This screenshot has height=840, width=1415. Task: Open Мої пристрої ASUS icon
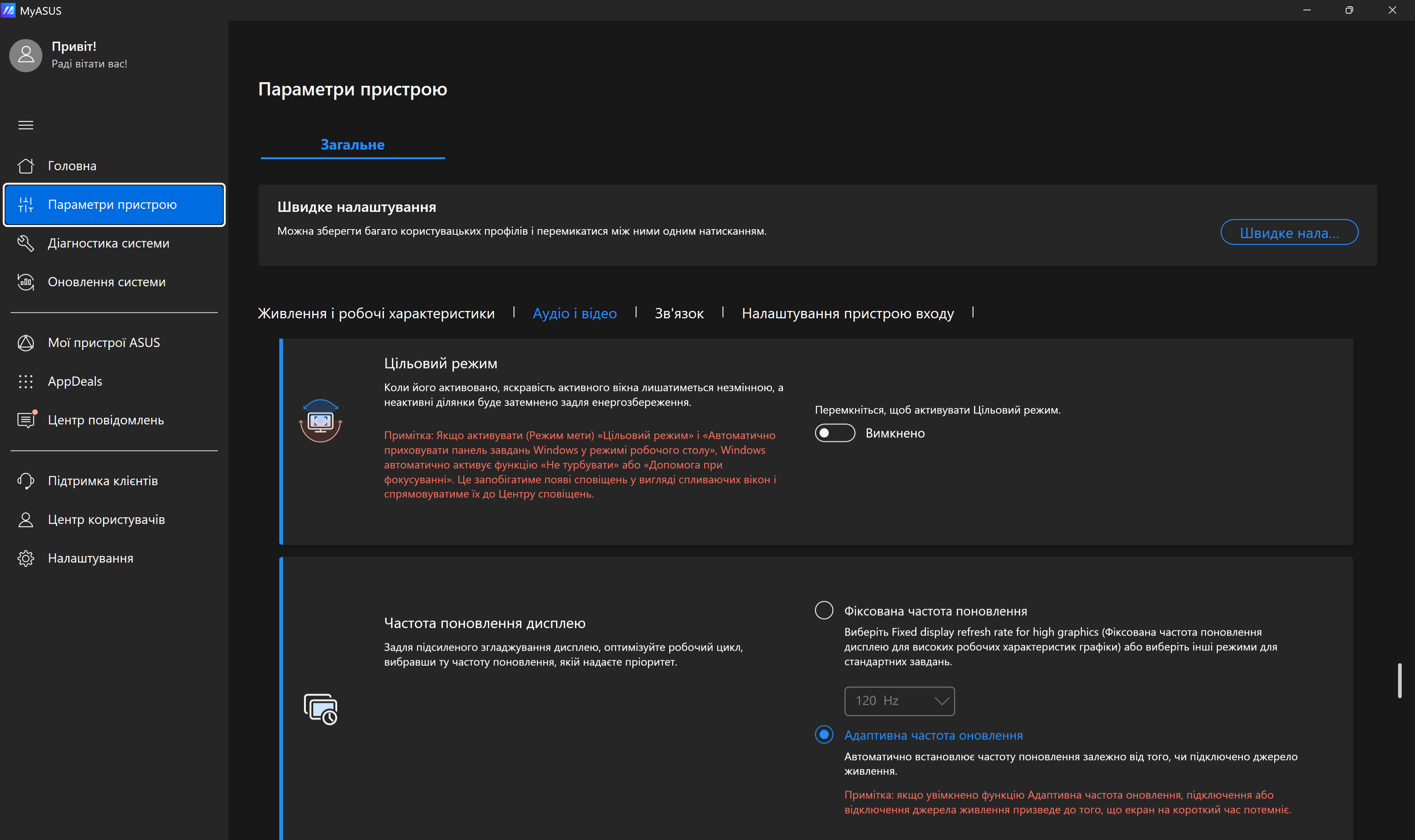pyautogui.click(x=25, y=343)
